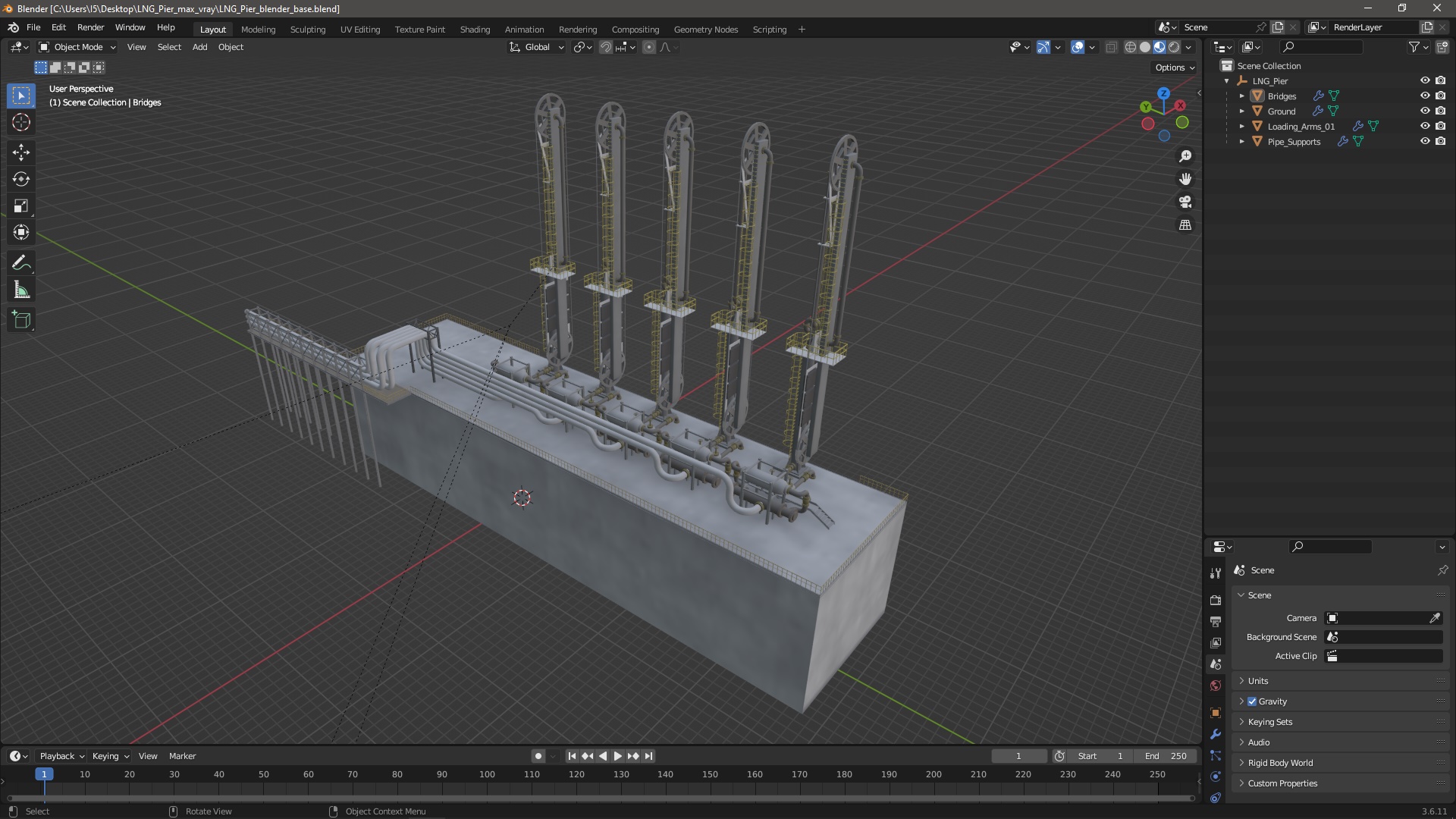Select the Rotate tool
Viewport: 1456px width, 819px height.
pyautogui.click(x=21, y=179)
